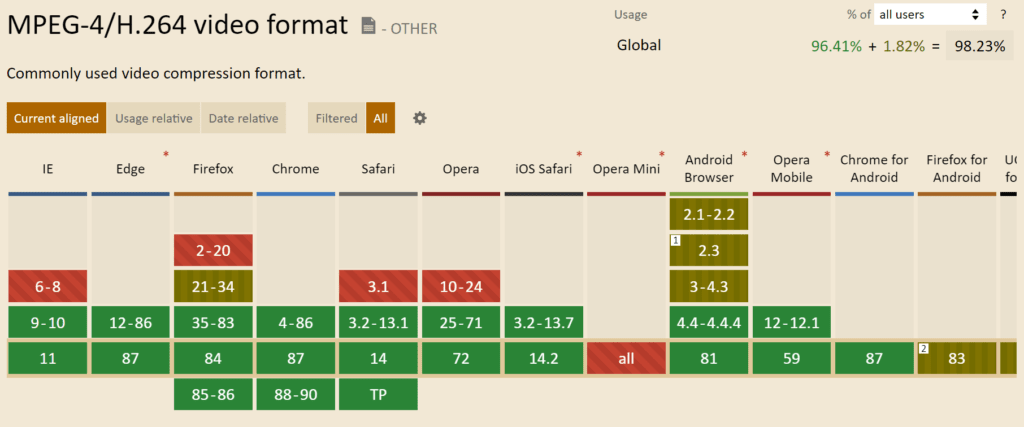Open the table settings gear icon
Image resolution: width=1024 pixels, height=427 pixels.
pos(420,118)
